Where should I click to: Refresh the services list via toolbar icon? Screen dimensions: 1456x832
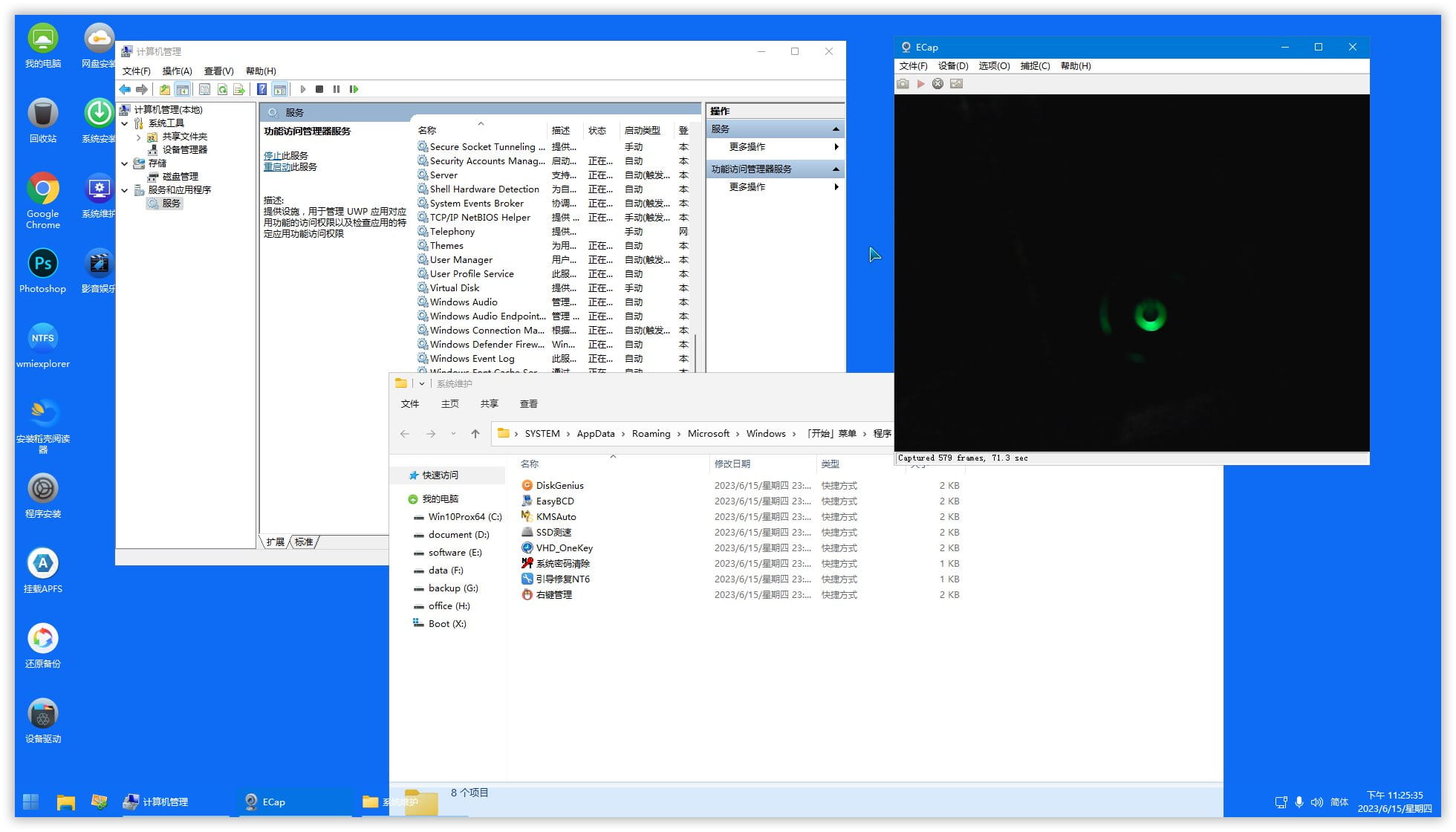[x=222, y=89]
